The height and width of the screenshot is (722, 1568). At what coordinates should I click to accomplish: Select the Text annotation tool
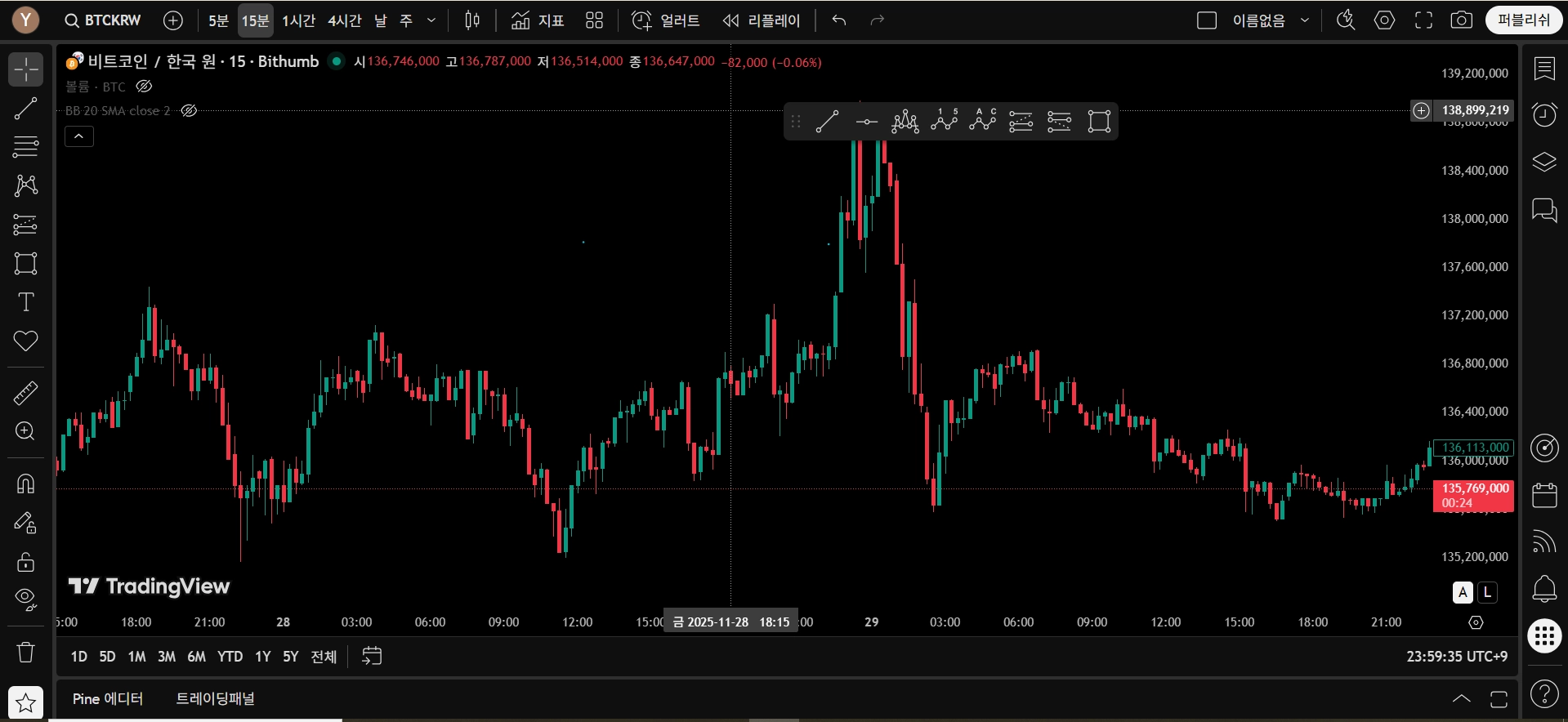click(26, 302)
